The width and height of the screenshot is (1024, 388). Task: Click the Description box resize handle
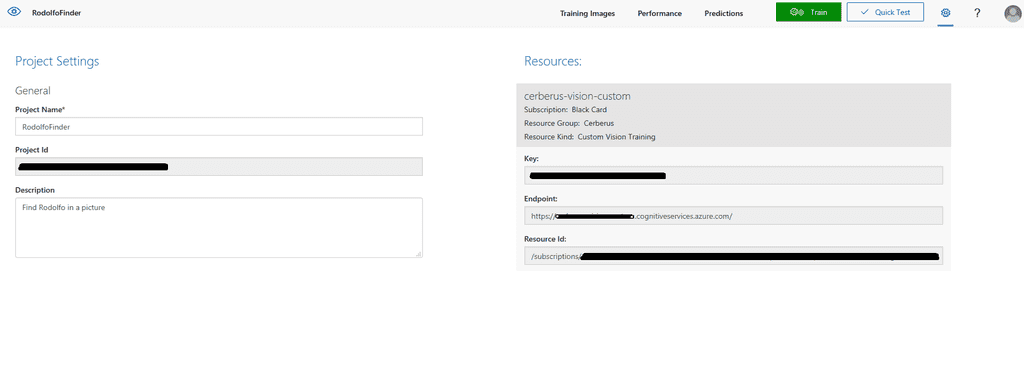[419, 253]
